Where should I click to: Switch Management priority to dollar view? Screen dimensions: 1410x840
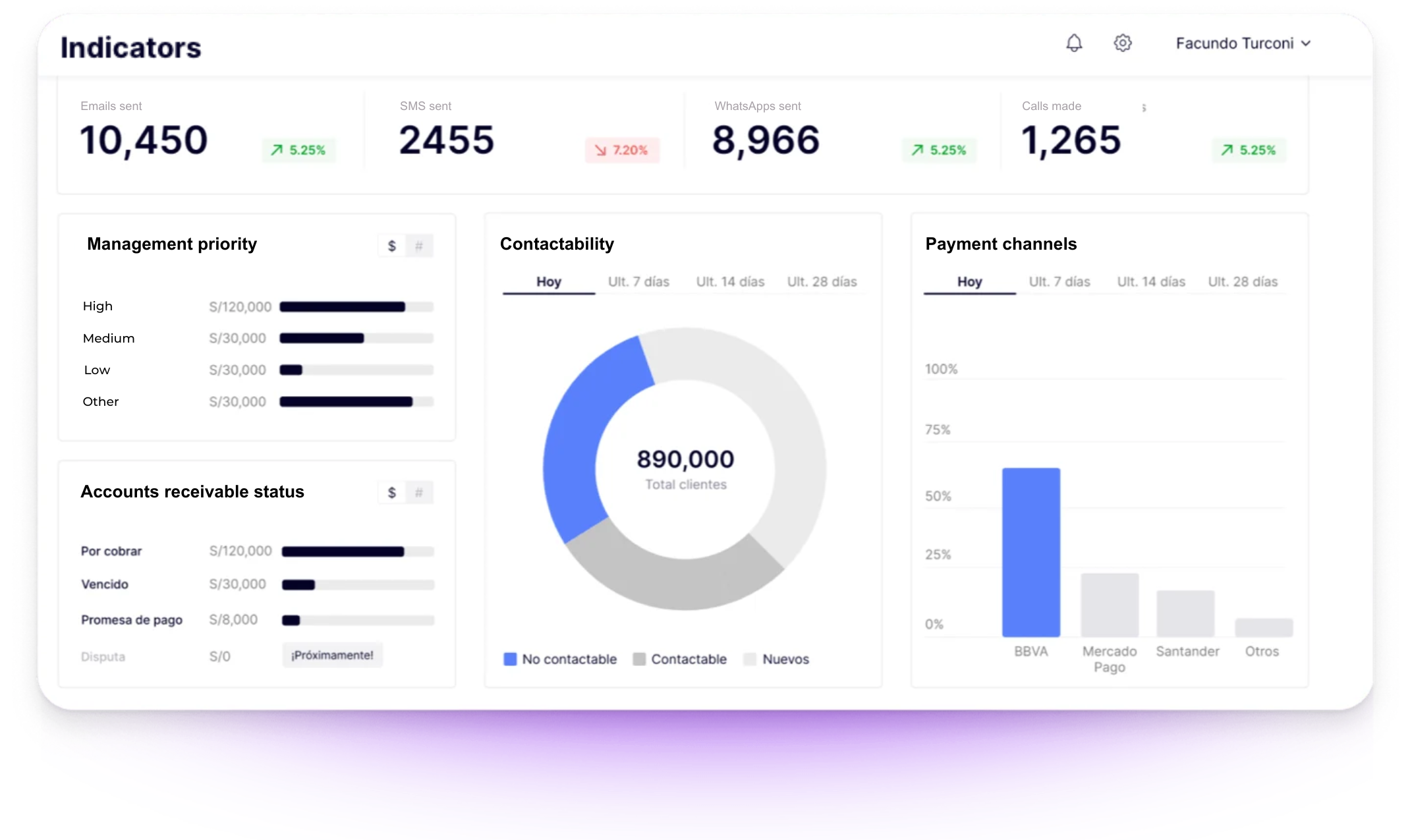392,246
